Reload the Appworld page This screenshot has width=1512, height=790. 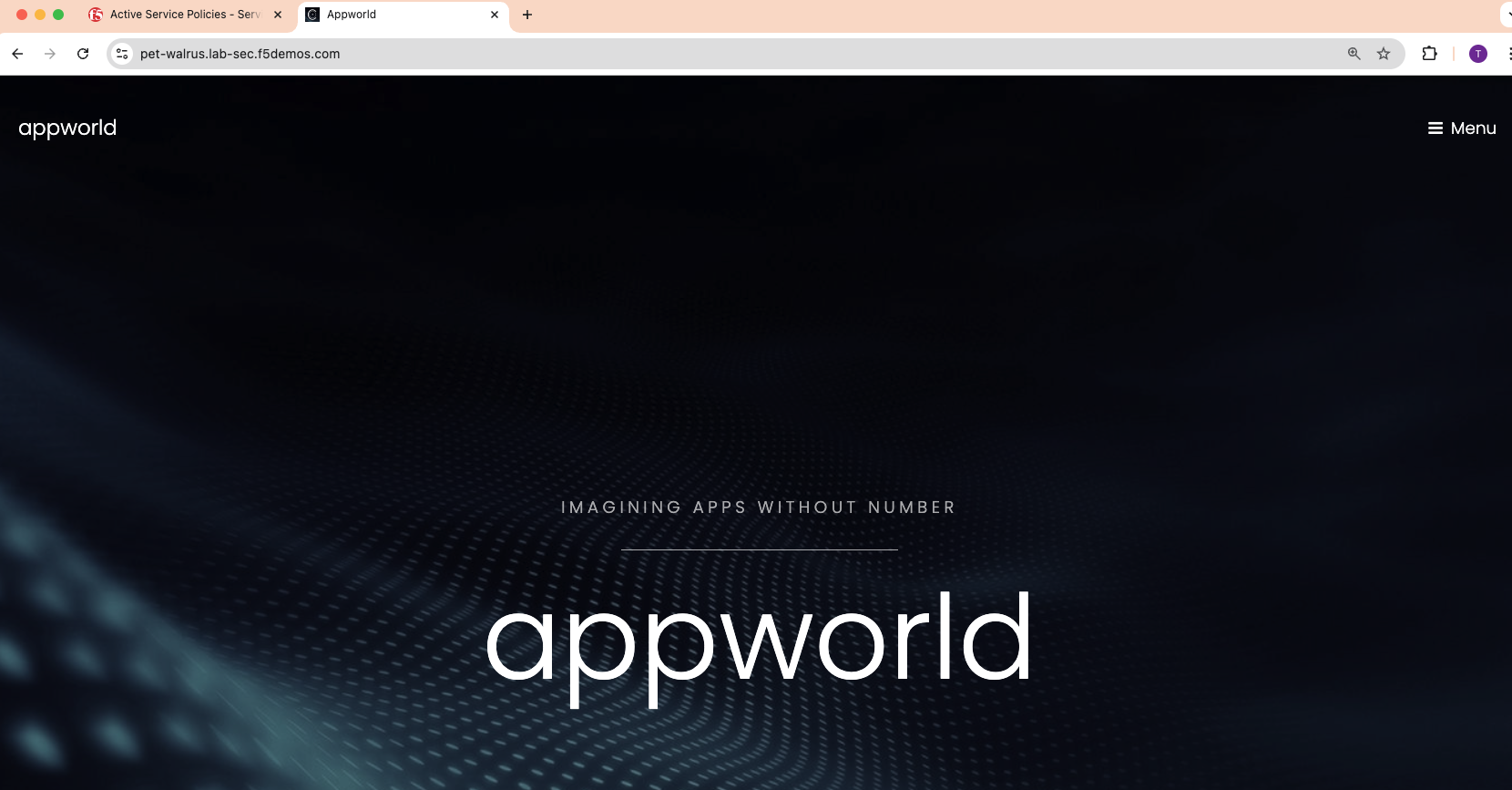[x=83, y=54]
